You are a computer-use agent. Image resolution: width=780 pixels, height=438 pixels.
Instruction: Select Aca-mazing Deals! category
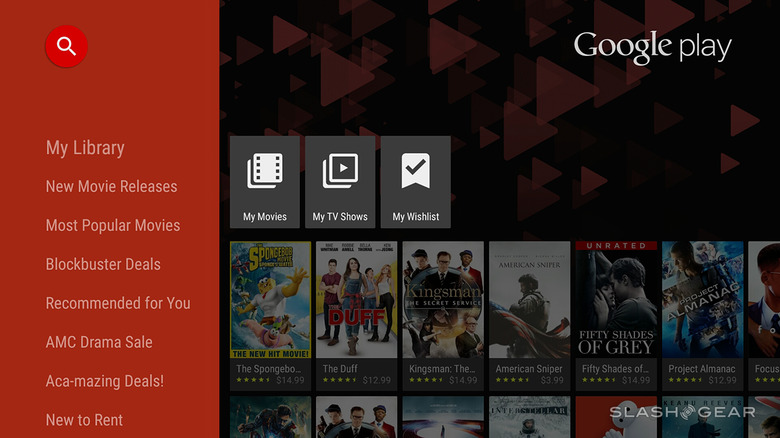pos(104,381)
